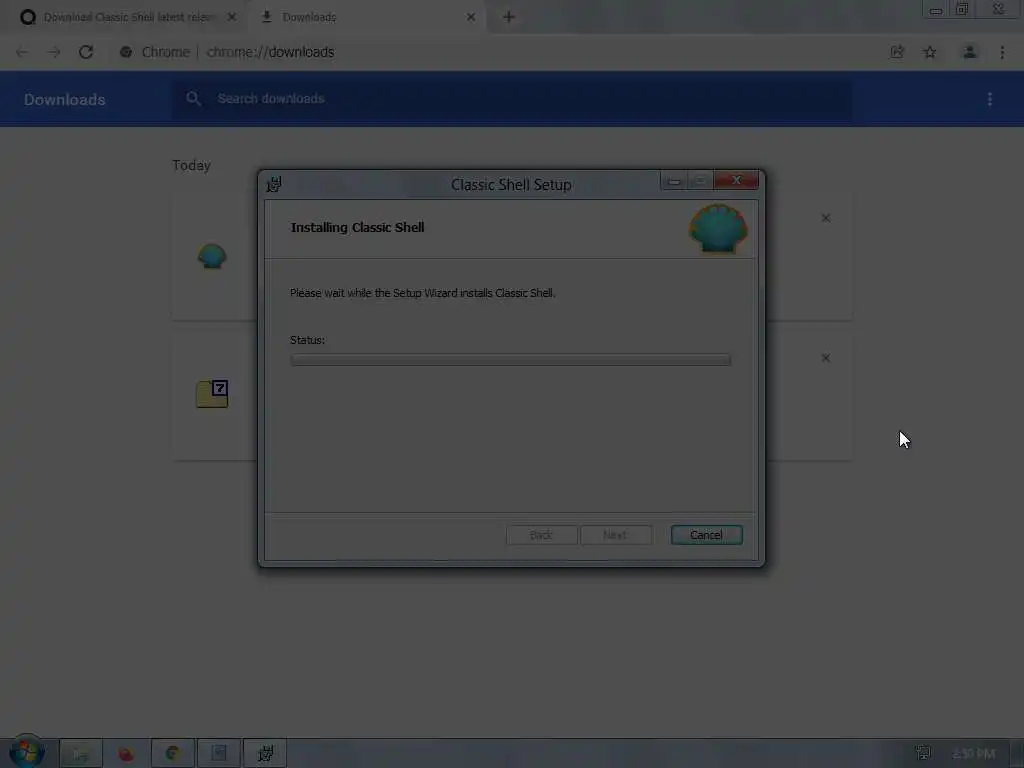Click the 7-Zip download file icon
The width and height of the screenshot is (1024, 768).
(212, 394)
